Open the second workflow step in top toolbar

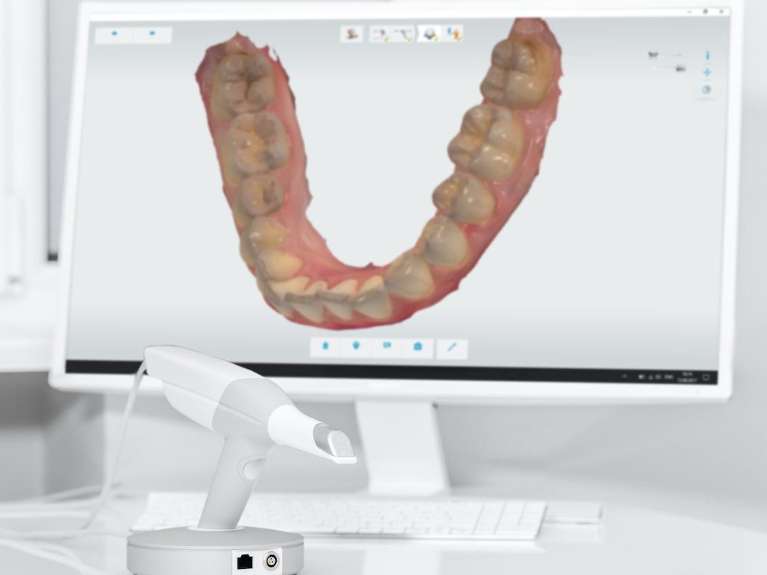(x=380, y=34)
